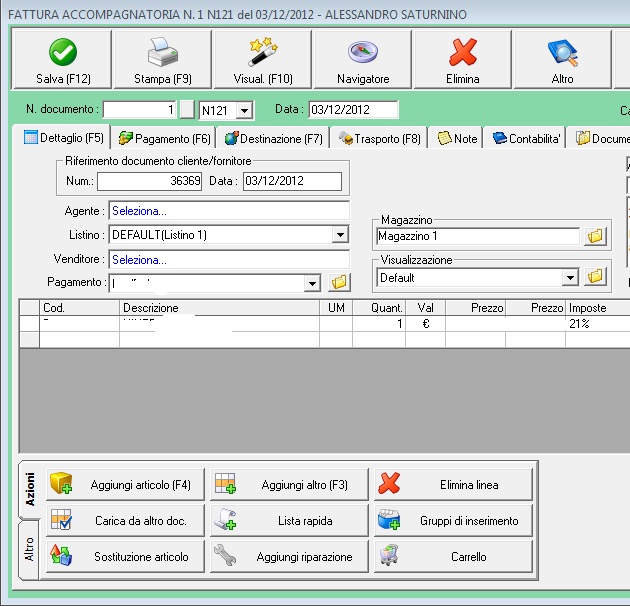630x606 pixels.
Task: Open the Navigatore compass button
Action: click(363, 59)
